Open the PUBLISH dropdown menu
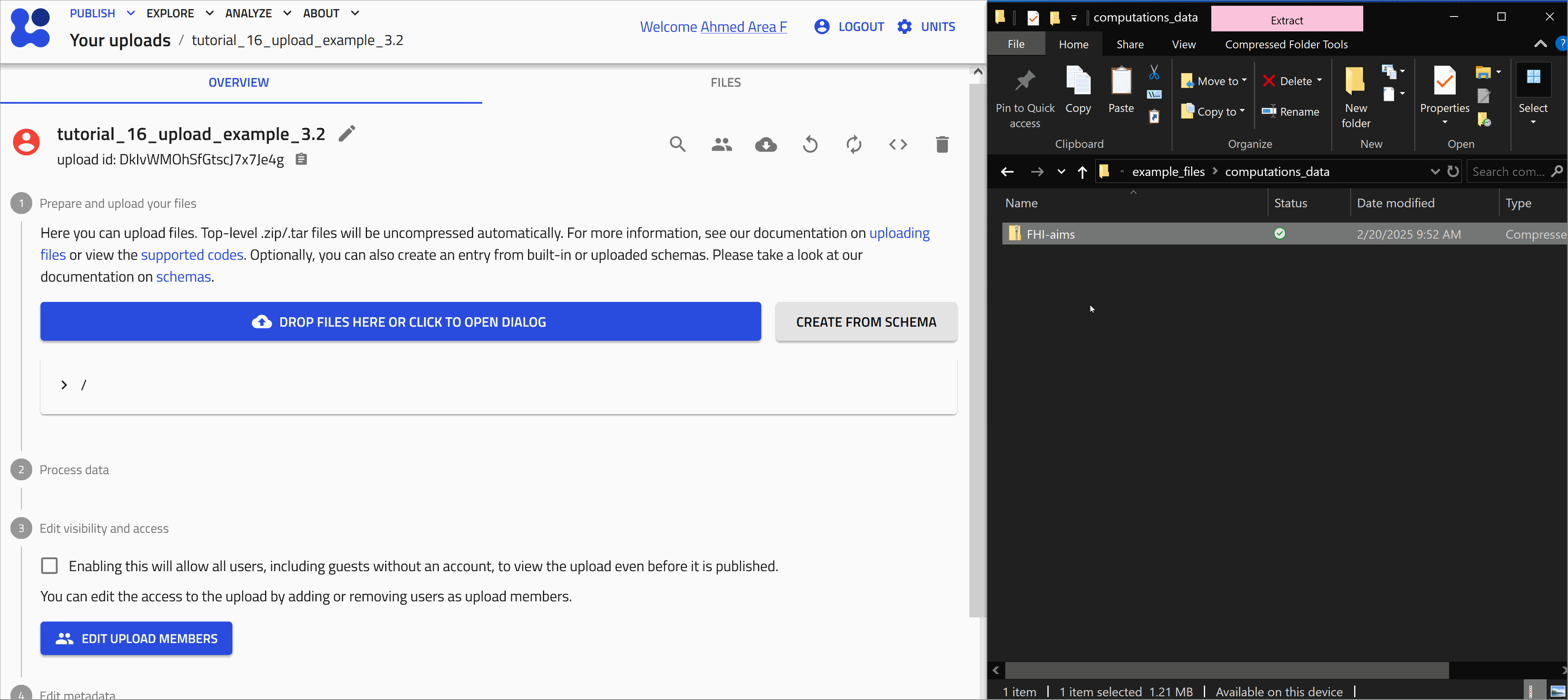1568x700 pixels. click(x=102, y=13)
